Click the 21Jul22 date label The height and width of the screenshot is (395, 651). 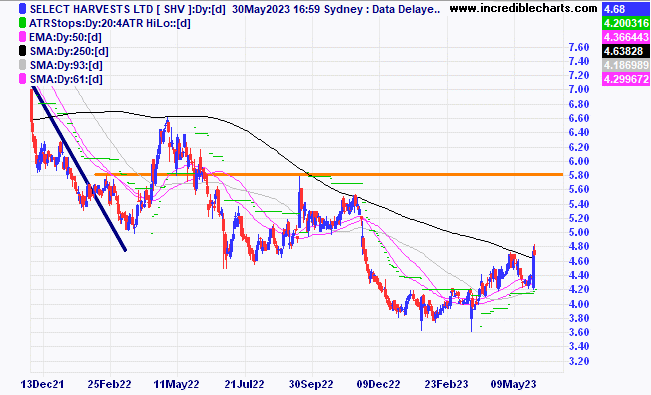[x=244, y=384]
